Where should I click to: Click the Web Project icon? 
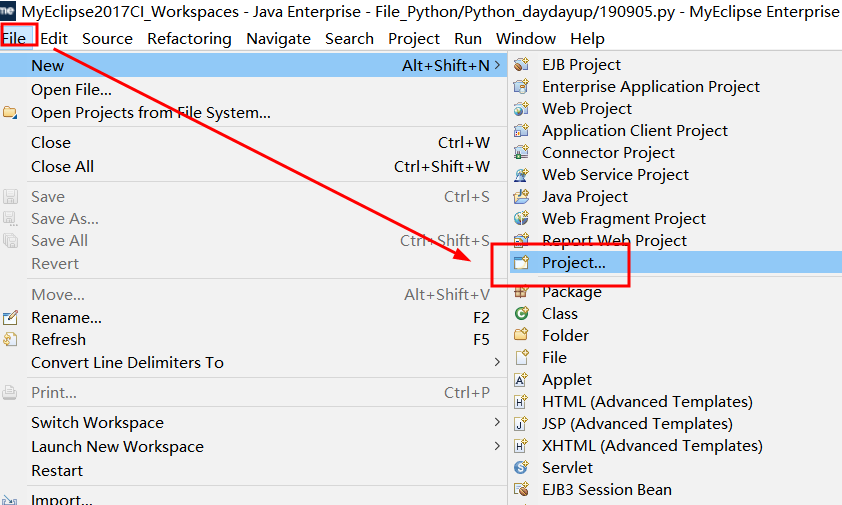click(x=521, y=109)
